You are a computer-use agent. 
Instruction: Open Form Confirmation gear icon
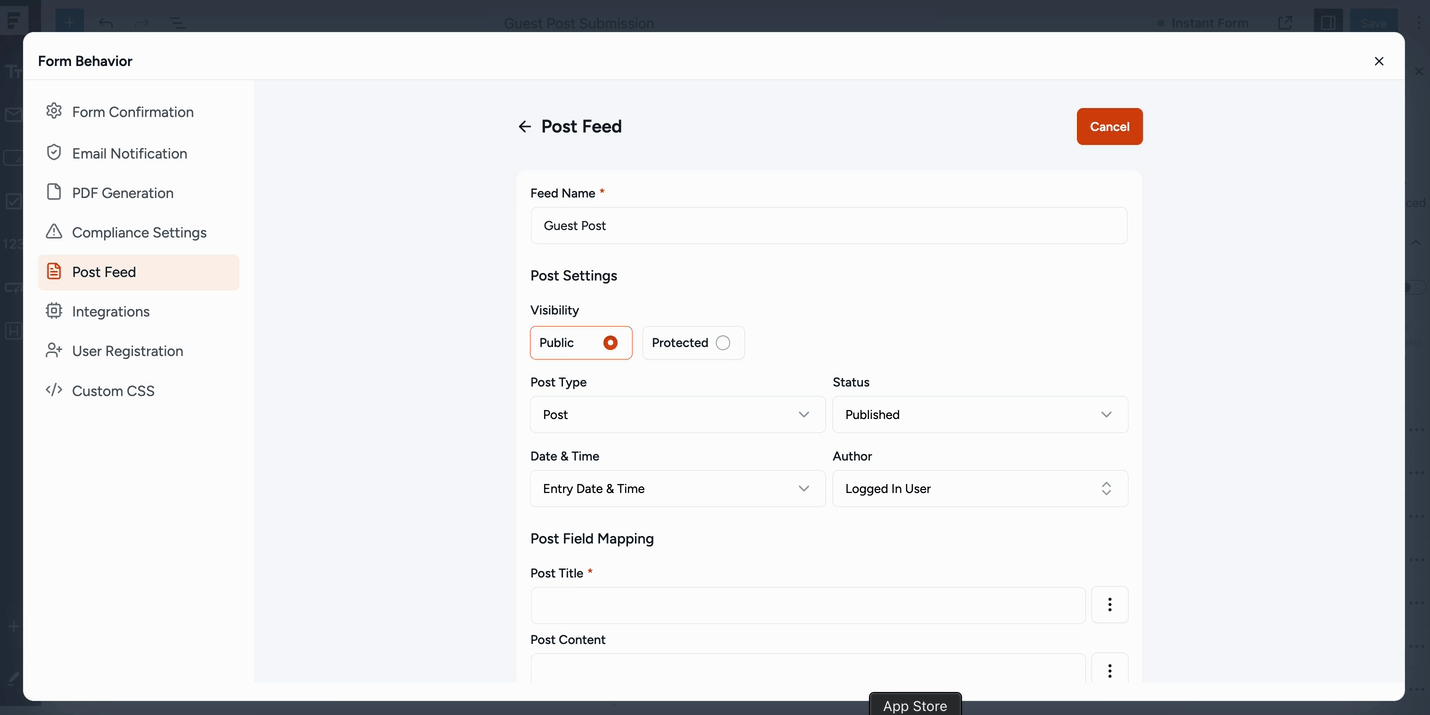tap(54, 111)
